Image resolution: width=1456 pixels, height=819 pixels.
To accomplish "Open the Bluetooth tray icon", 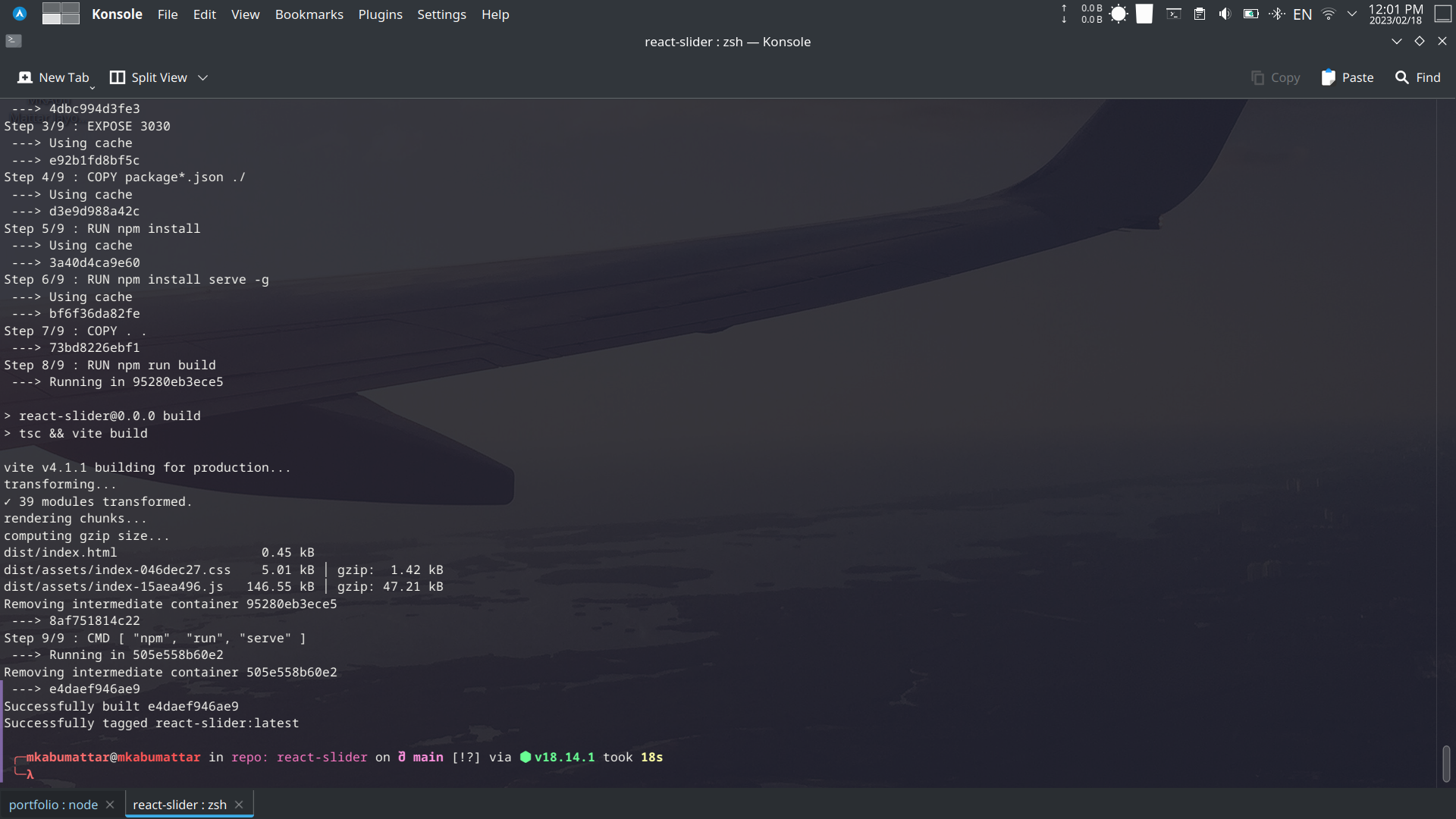I will pyautogui.click(x=1277, y=14).
